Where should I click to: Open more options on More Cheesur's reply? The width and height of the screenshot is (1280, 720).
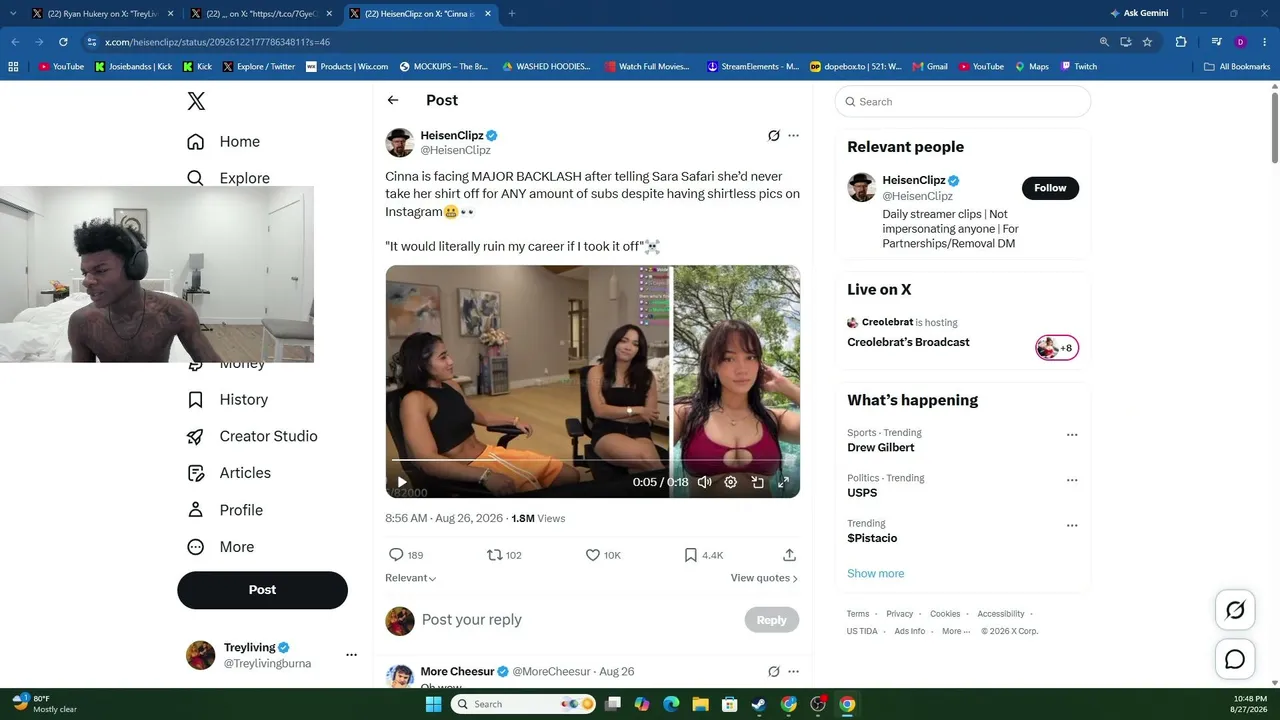[x=793, y=672]
